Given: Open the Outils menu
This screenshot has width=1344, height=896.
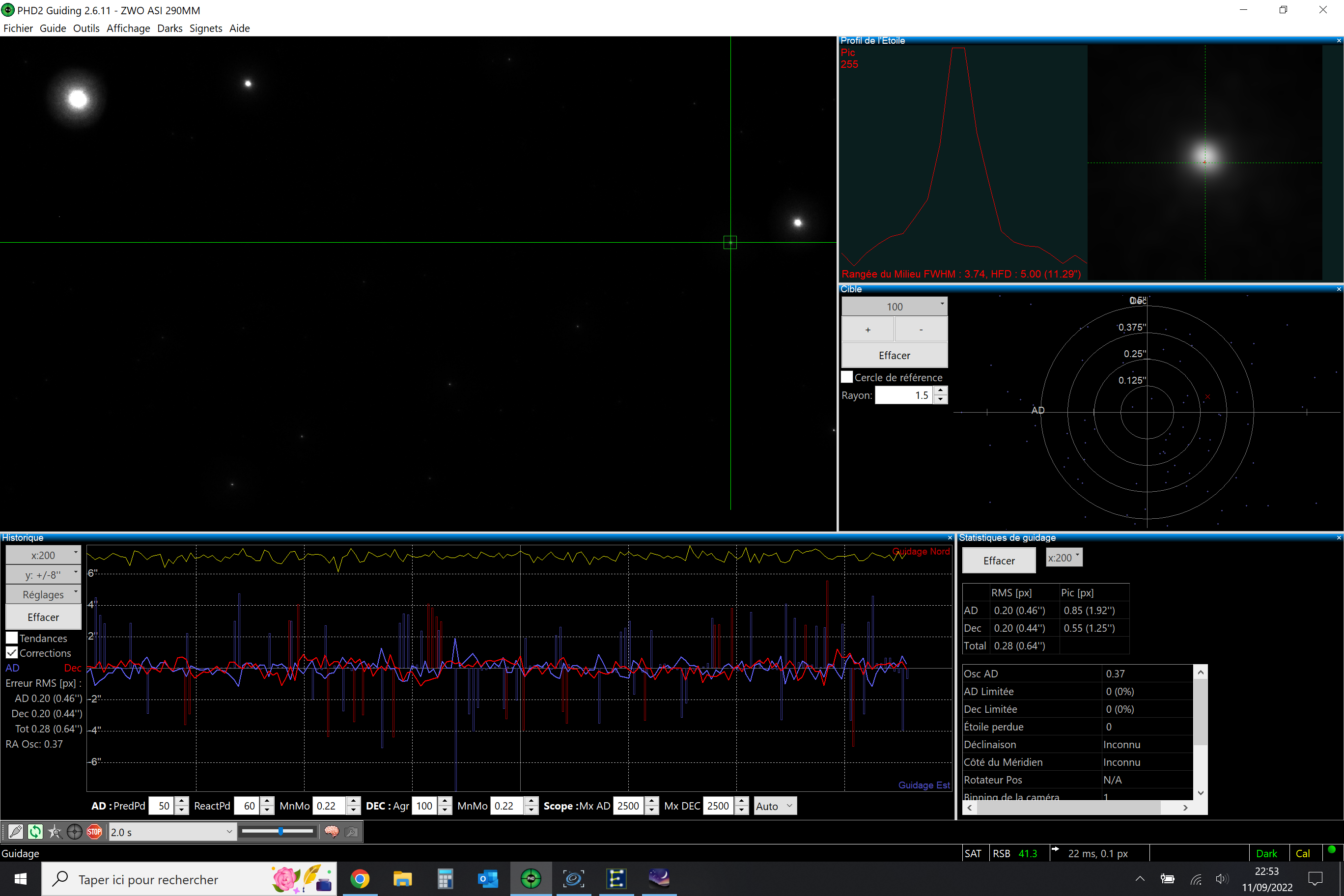Looking at the screenshot, I should click(85, 28).
